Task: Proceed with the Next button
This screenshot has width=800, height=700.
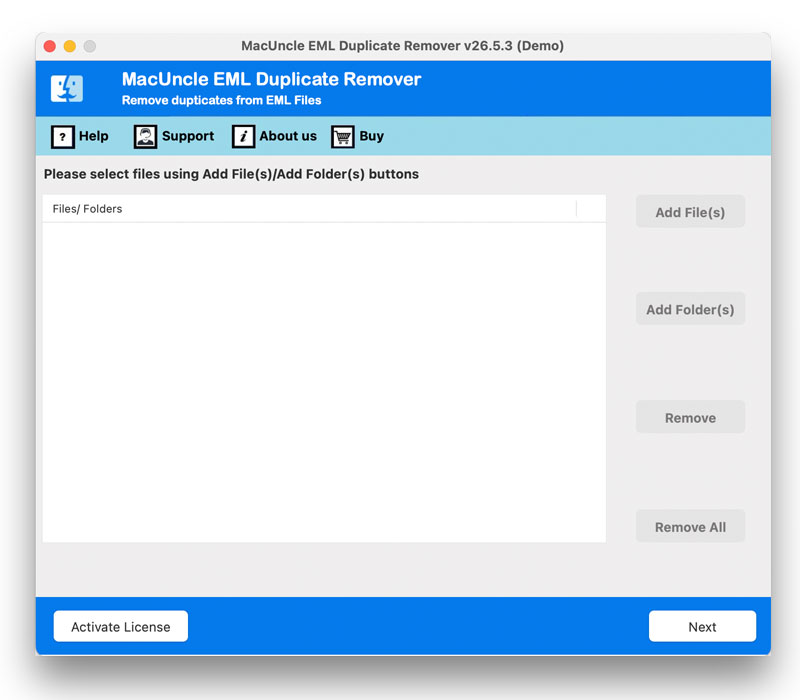Action: click(702, 626)
